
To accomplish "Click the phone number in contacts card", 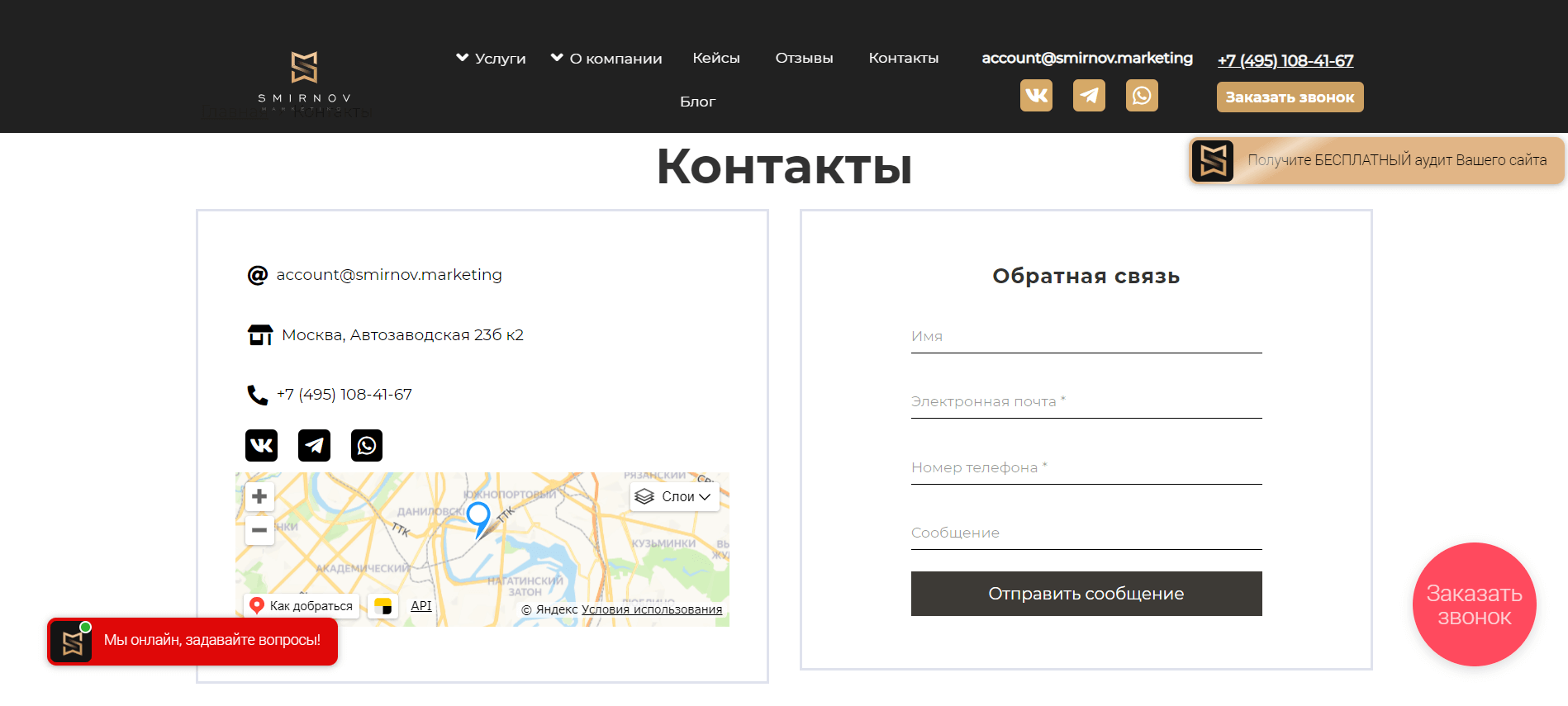I will 344,395.
